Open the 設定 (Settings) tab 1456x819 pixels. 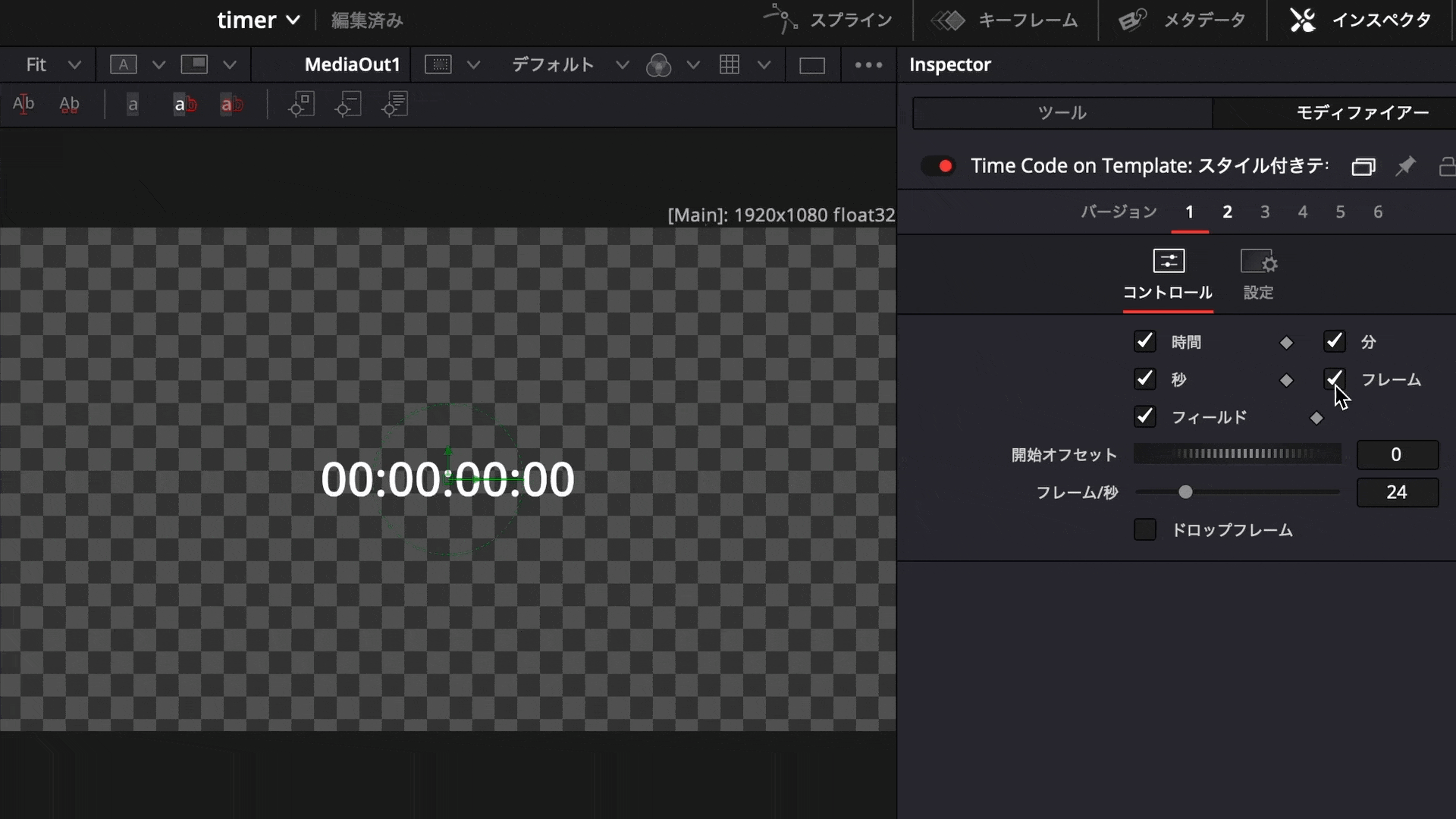[1258, 275]
